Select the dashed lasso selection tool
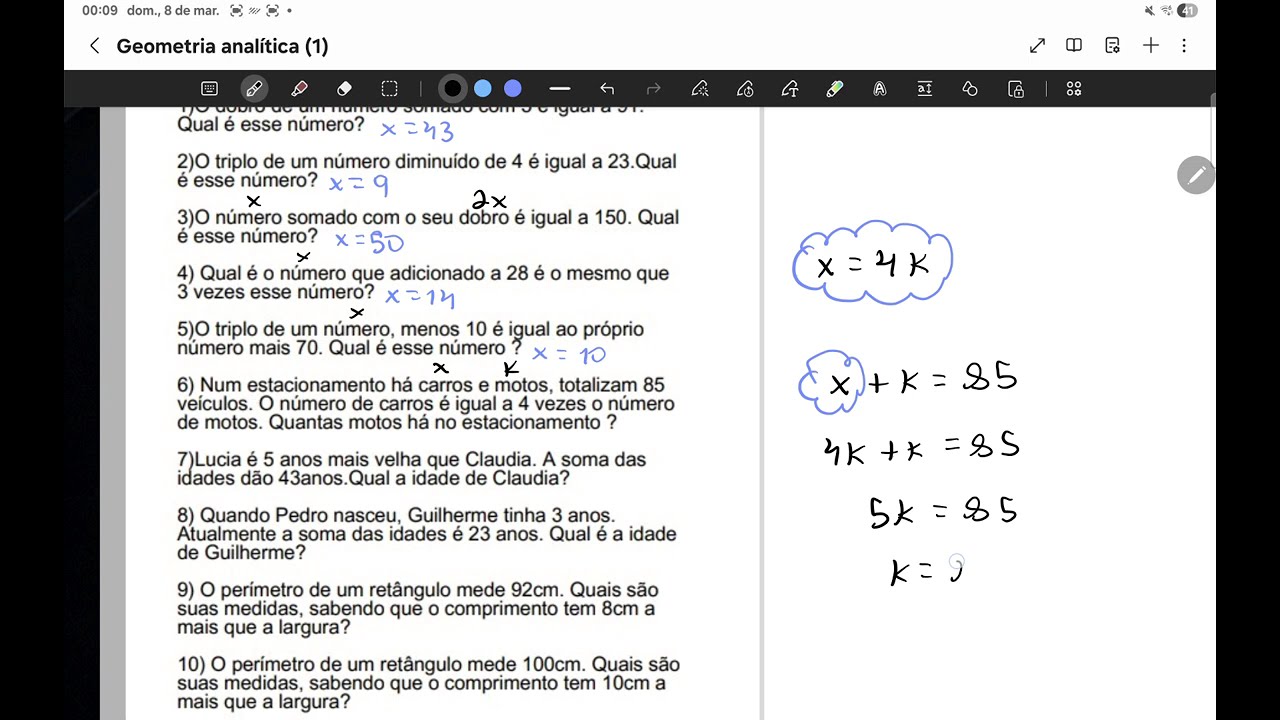1280x720 pixels. point(389,89)
